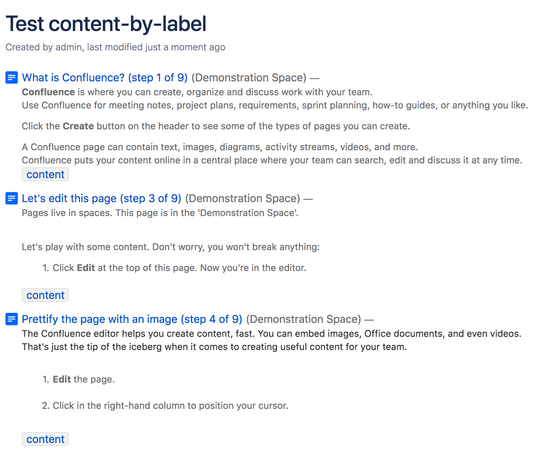
Task: Open "Let's edit this page (step 3 of 9)"
Action: pyautogui.click(x=101, y=198)
